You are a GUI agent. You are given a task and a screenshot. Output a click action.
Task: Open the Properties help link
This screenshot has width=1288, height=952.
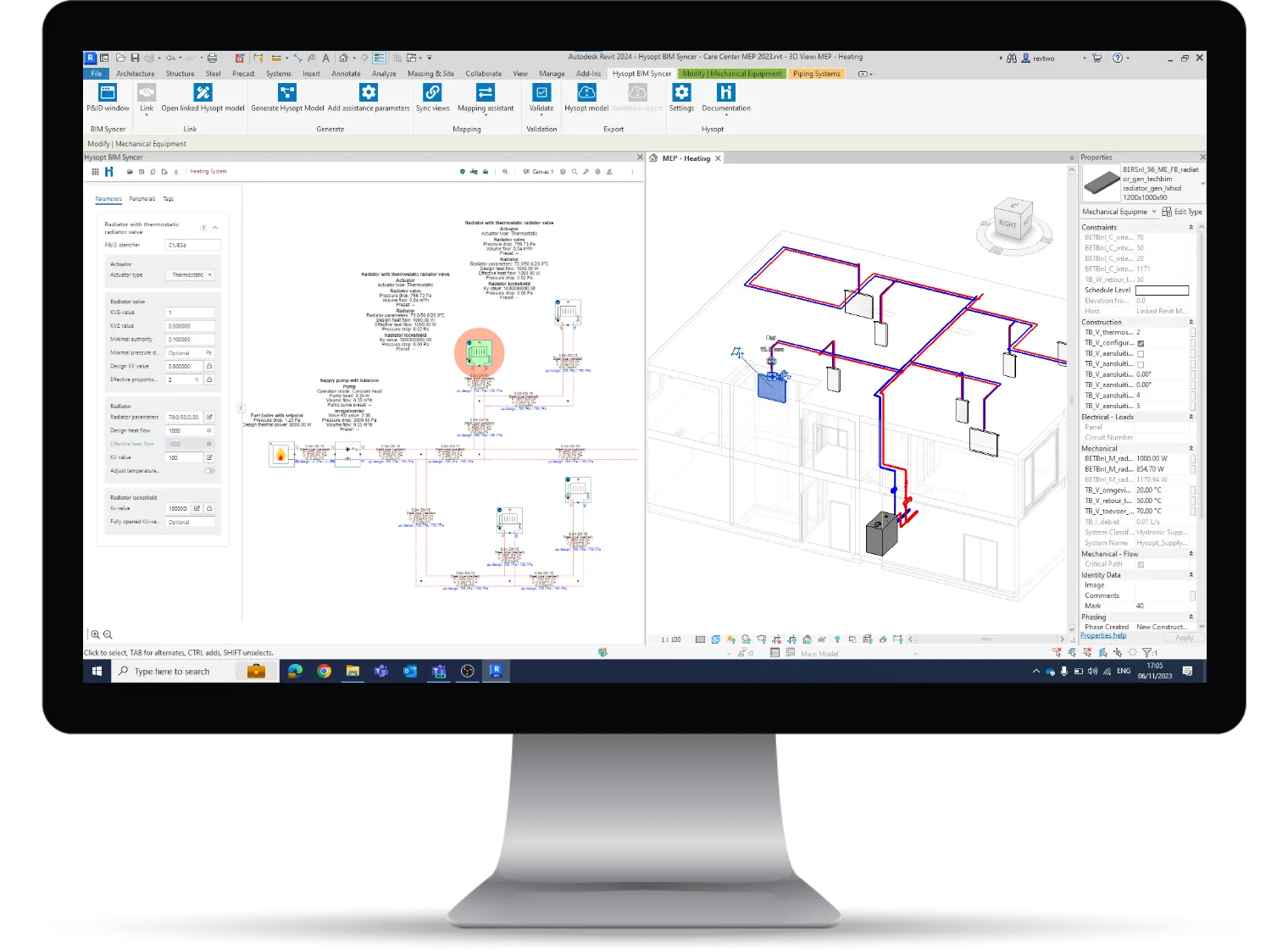(x=1103, y=634)
